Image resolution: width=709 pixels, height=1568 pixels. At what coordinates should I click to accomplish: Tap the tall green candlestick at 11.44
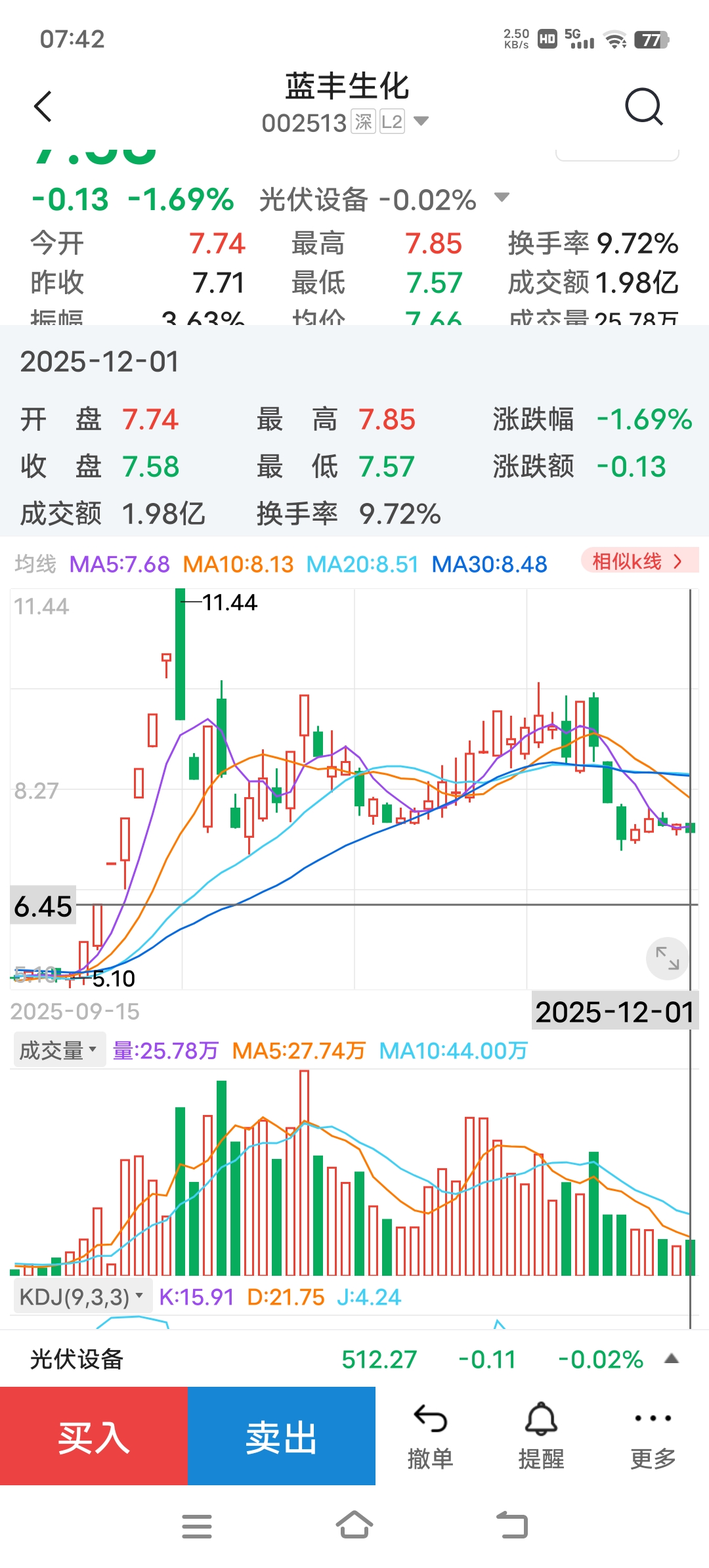(180, 654)
